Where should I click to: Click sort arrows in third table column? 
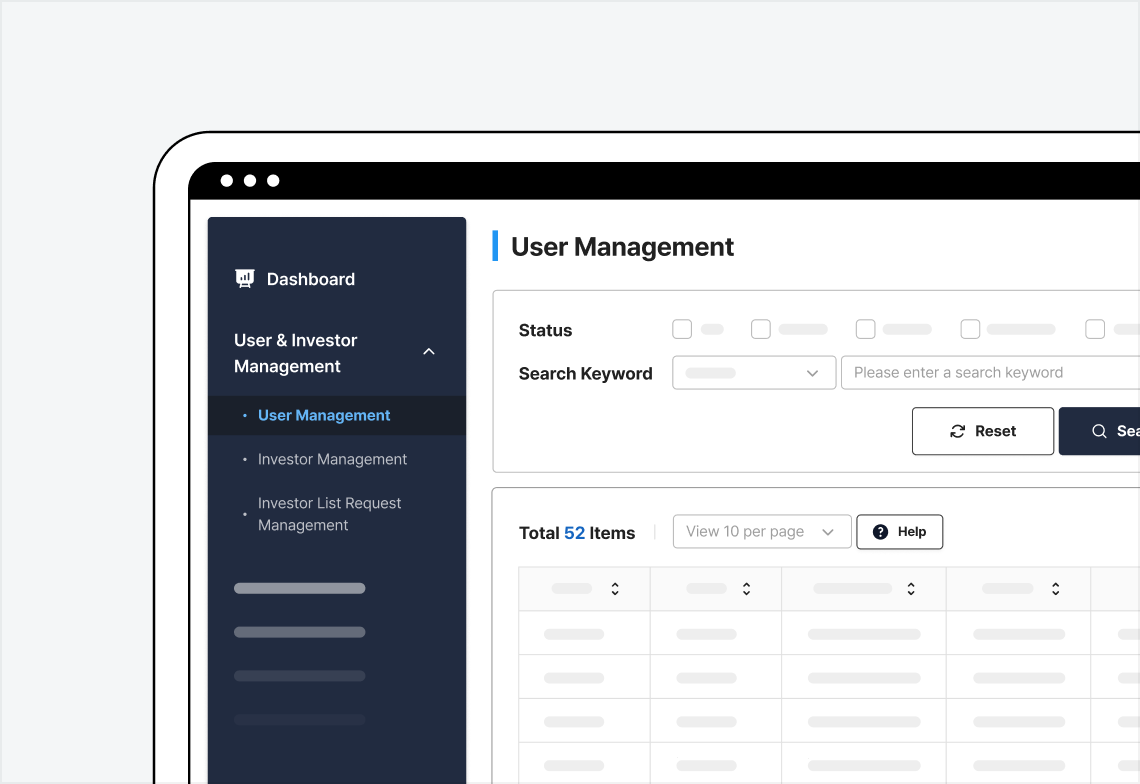[911, 589]
